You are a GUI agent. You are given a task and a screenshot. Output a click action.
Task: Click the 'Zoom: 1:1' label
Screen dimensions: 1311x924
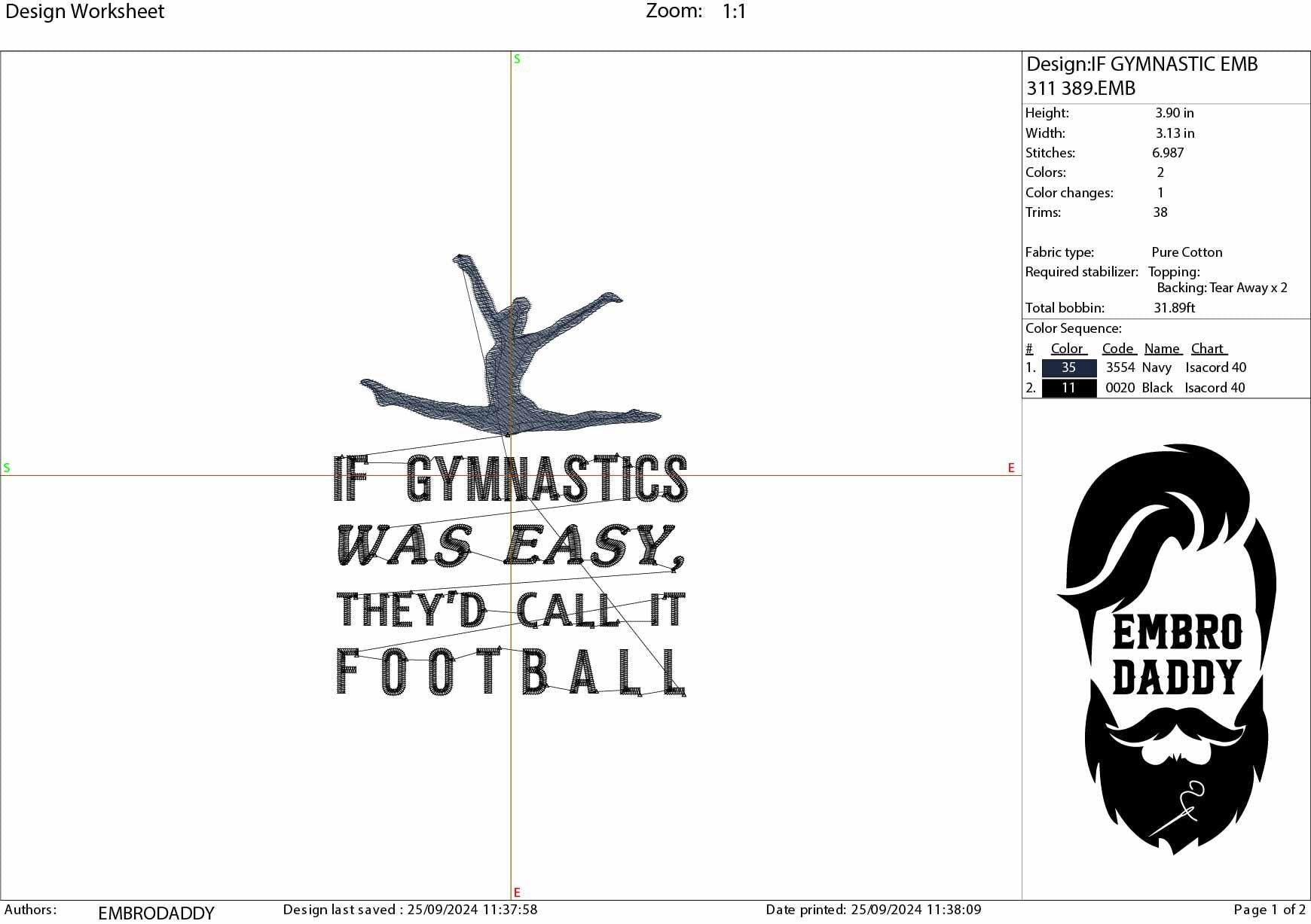[696, 11]
